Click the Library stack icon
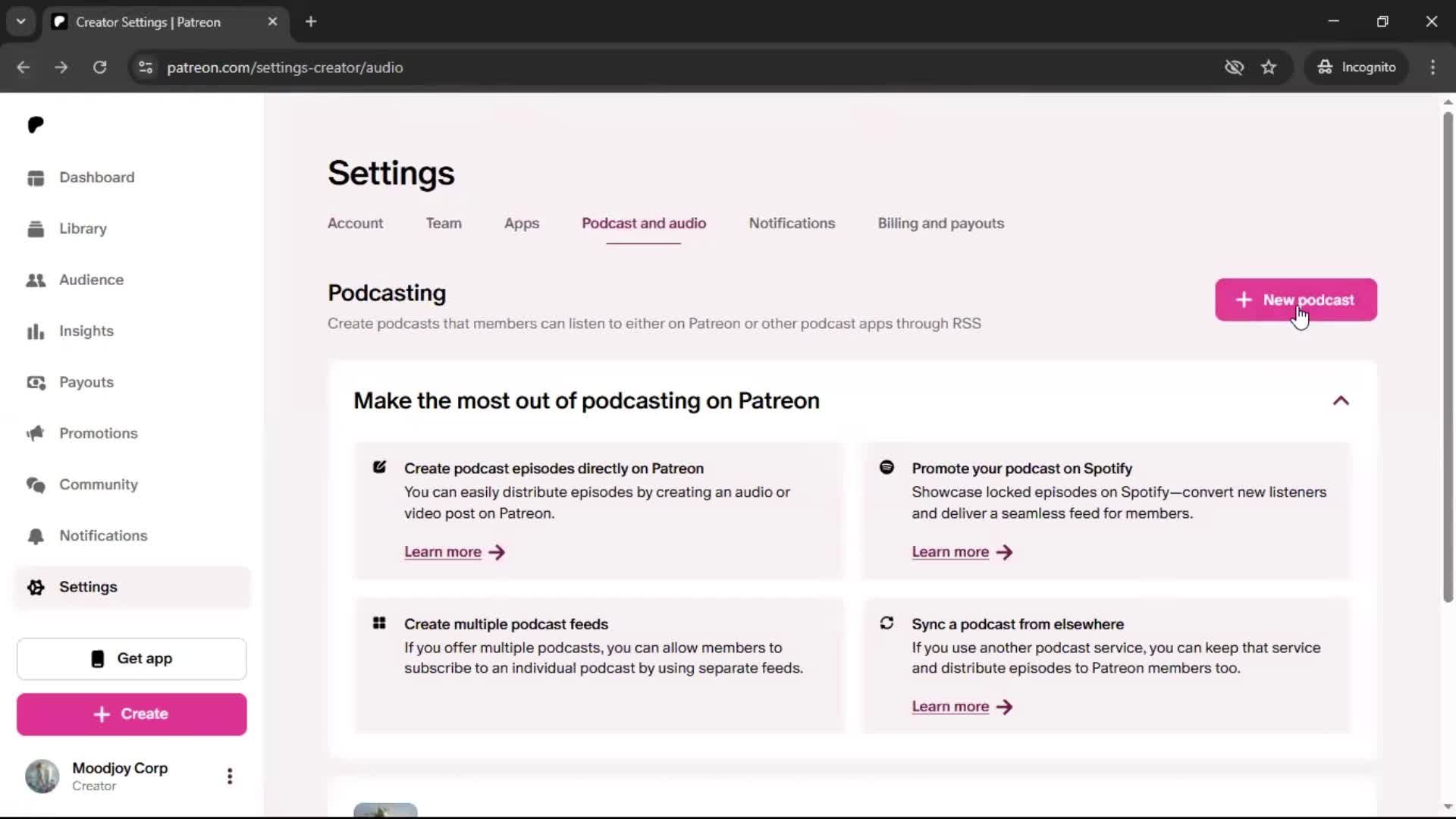This screenshot has width=1456, height=819. pos(36,229)
